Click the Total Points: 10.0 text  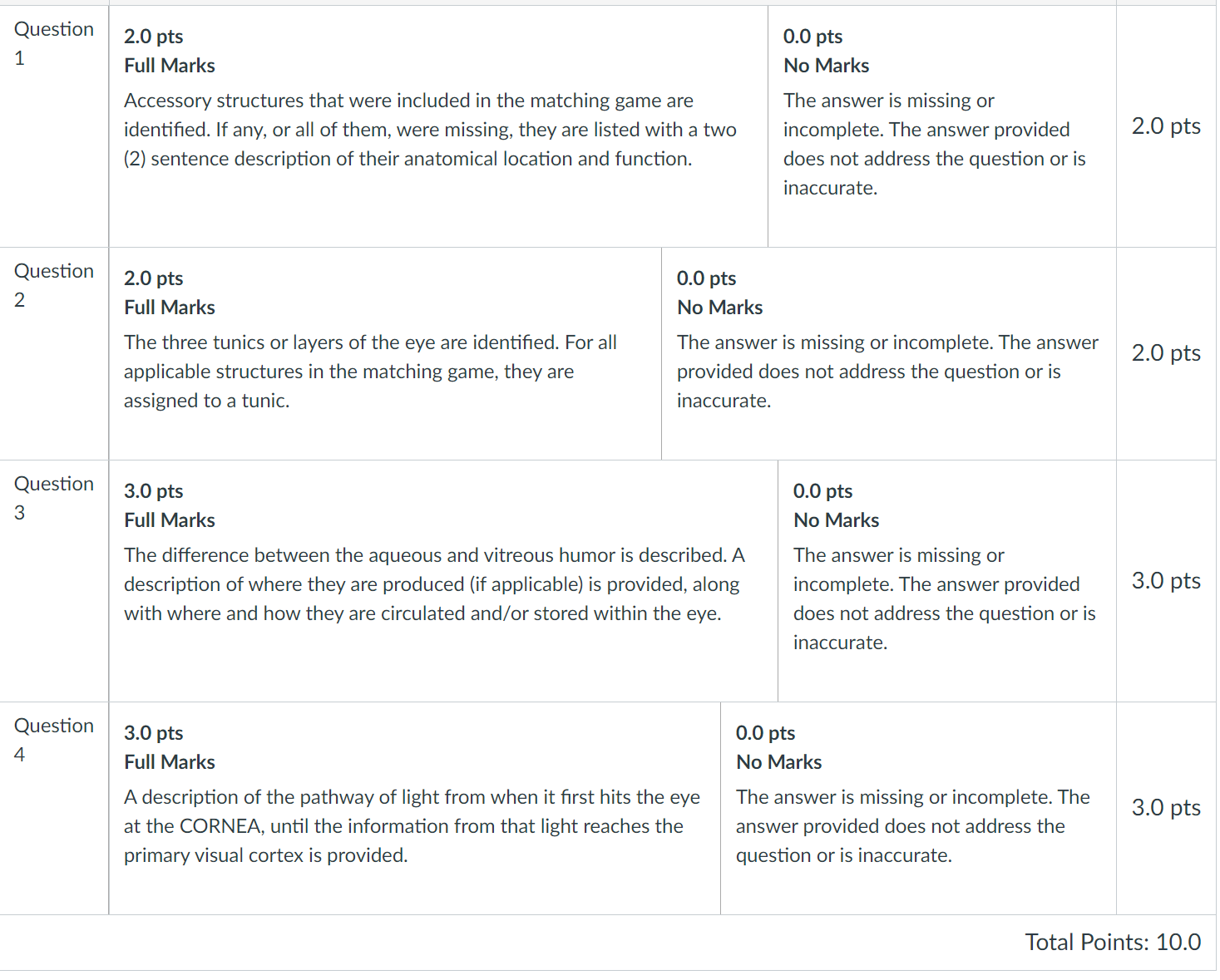click(1113, 943)
